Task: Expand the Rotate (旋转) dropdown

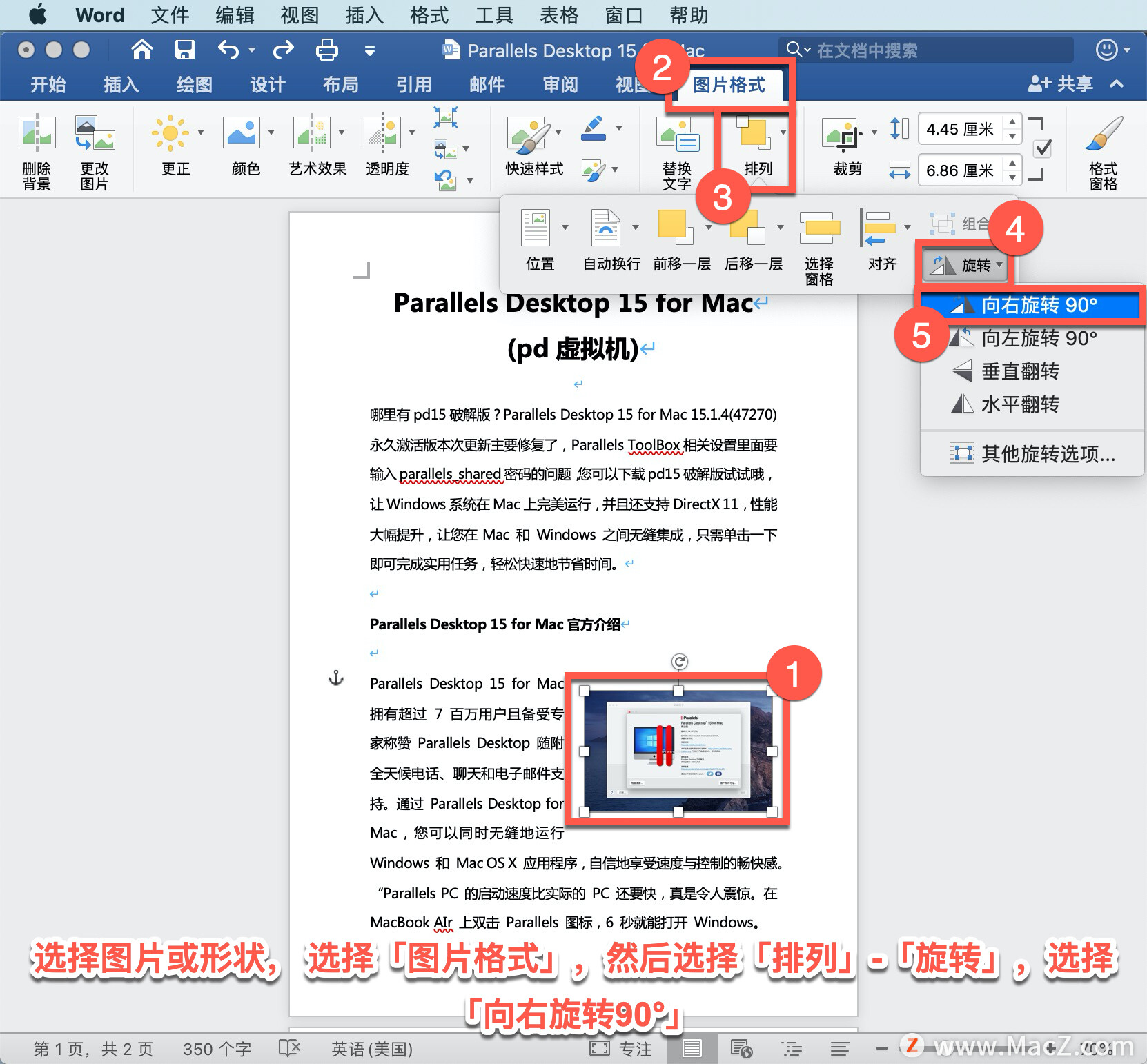Action: (x=965, y=265)
